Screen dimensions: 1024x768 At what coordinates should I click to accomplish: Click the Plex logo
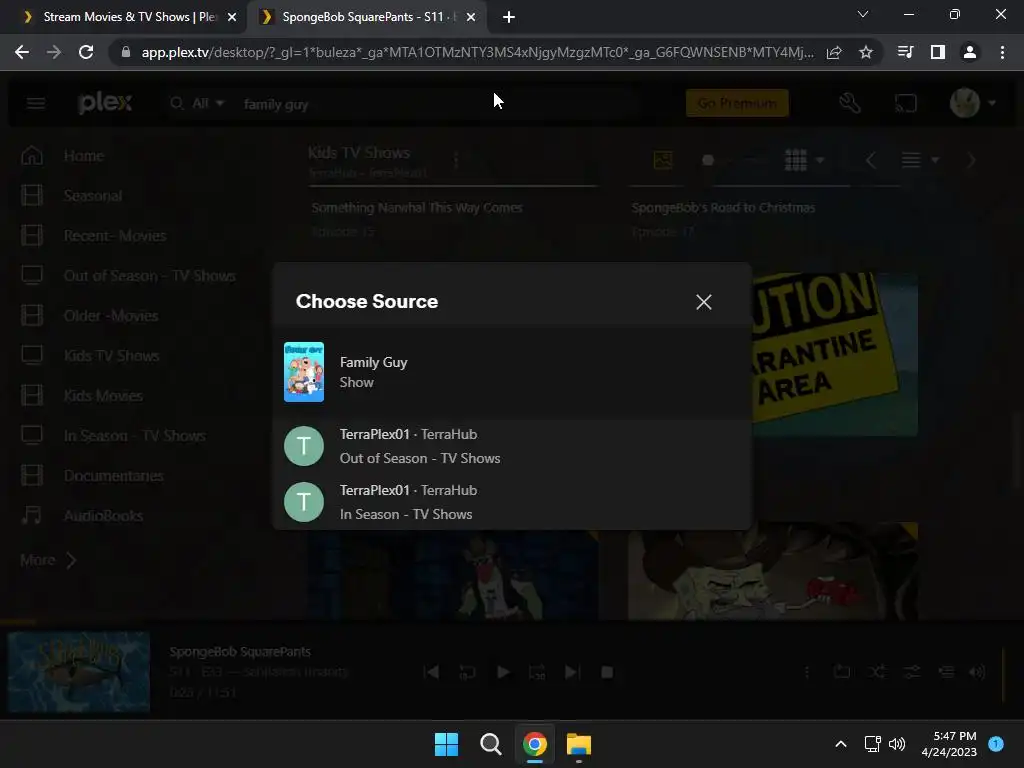105,103
